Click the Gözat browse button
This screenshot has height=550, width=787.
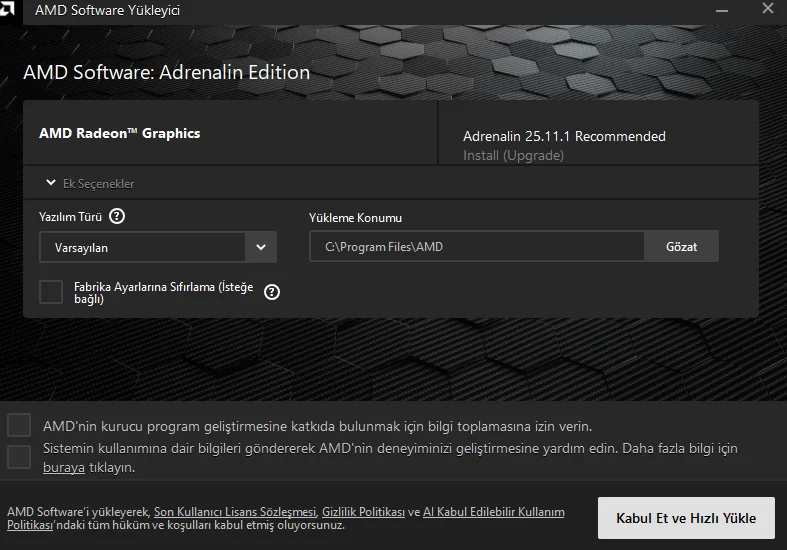click(x=681, y=246)
